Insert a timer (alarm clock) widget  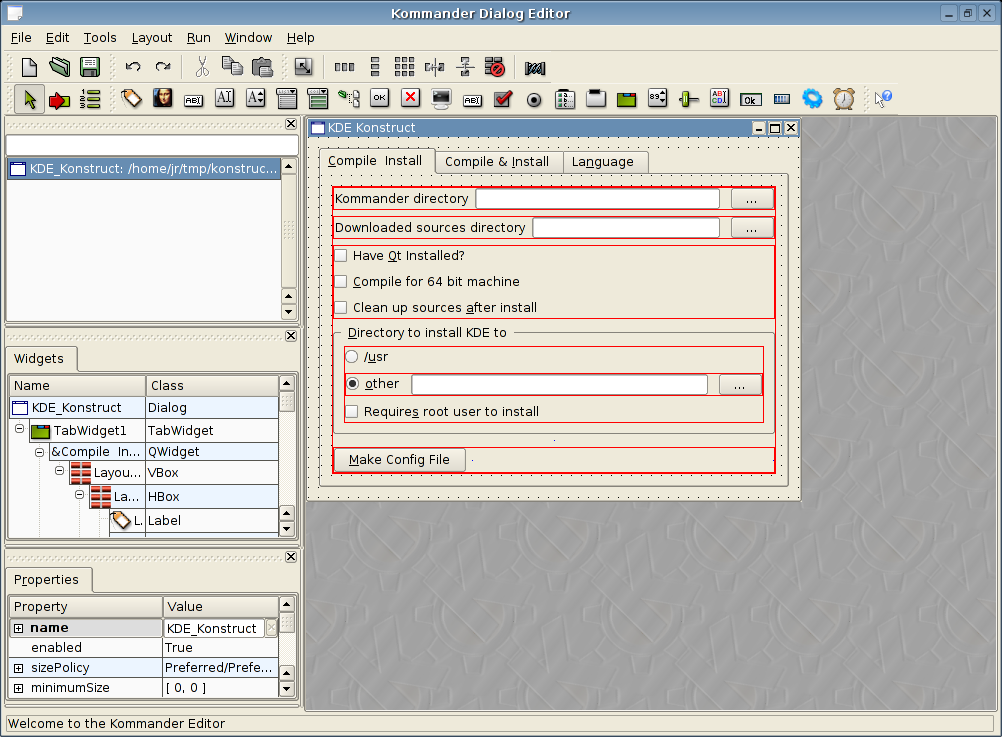844,98
